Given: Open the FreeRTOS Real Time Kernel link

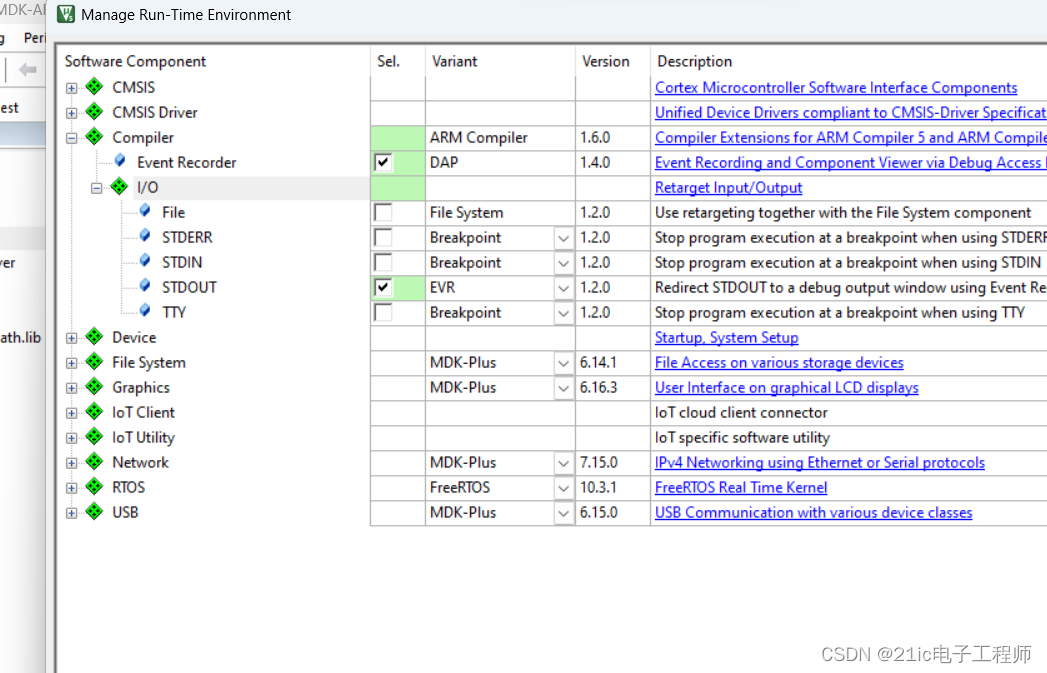Looking at the screenshot, I should point(741,487).
